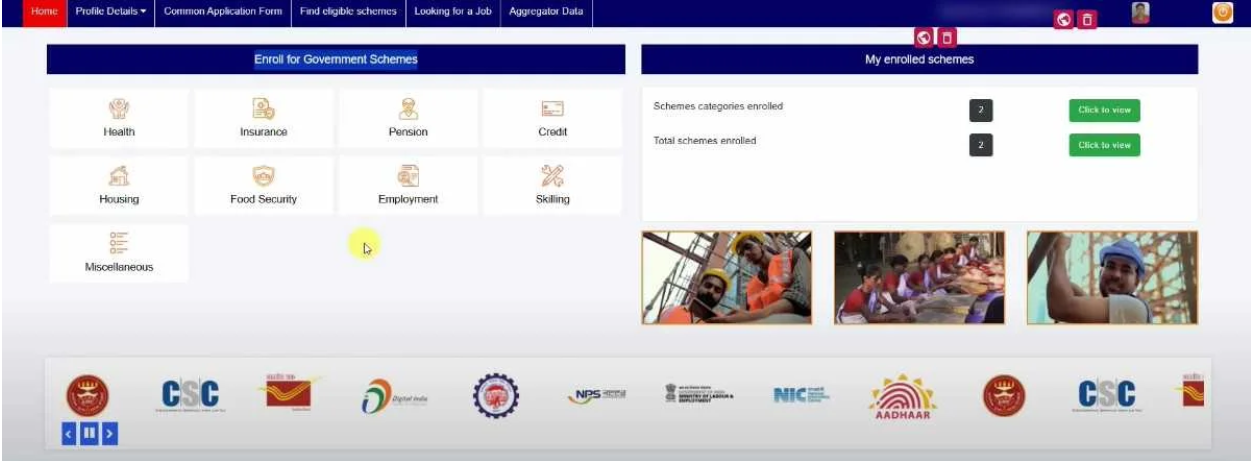The height and width of the screenshot is (461, 1251).
Task: Pause the logo carousel
Action: [89, 434]
